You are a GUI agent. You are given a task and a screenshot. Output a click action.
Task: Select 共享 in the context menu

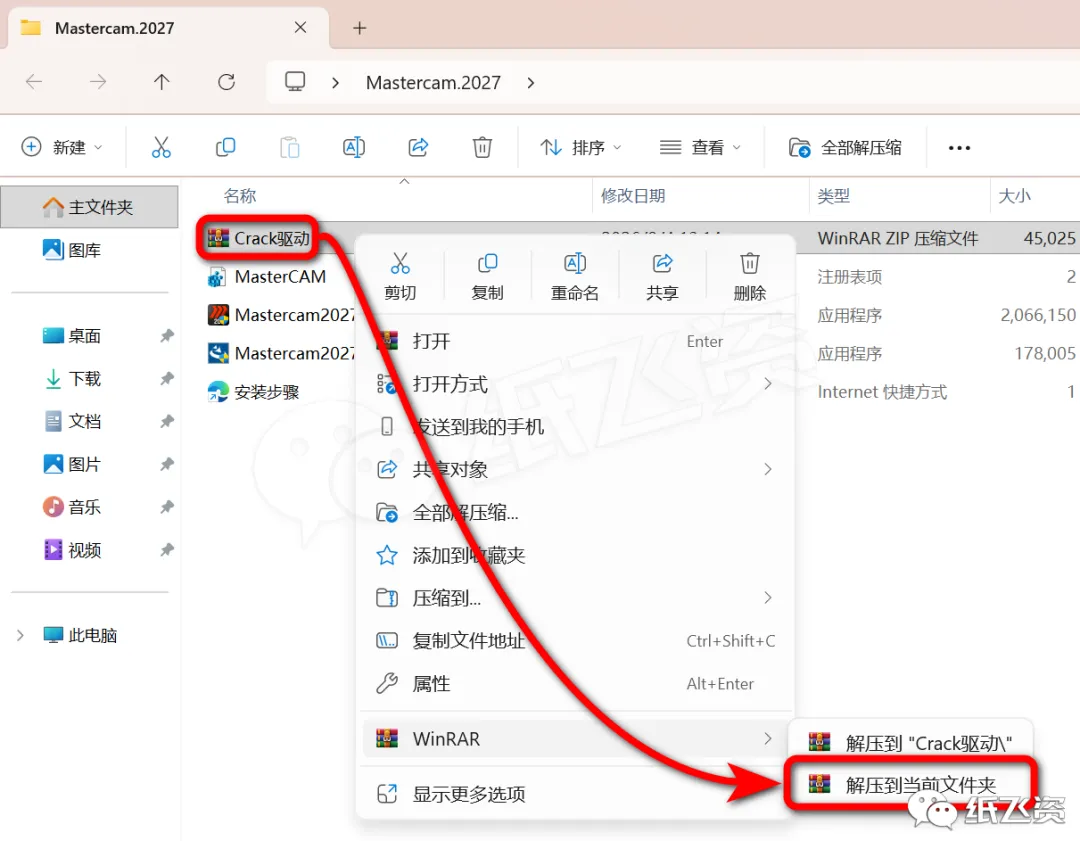coord(662,277)
